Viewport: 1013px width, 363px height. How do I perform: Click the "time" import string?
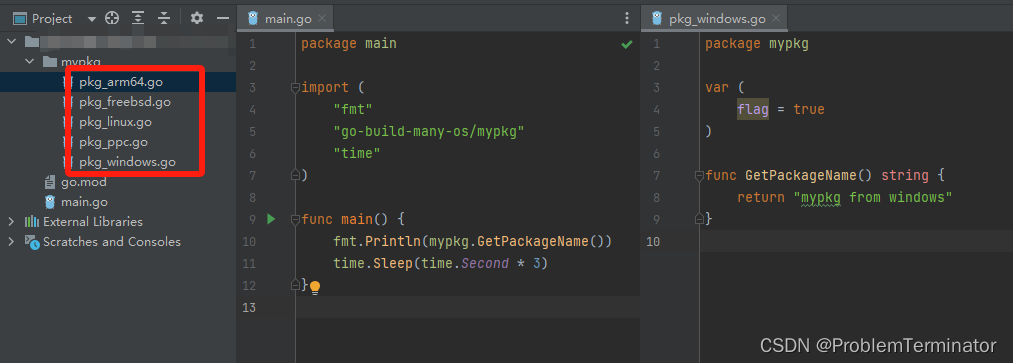pyautogui.click(x=357, y=153)
